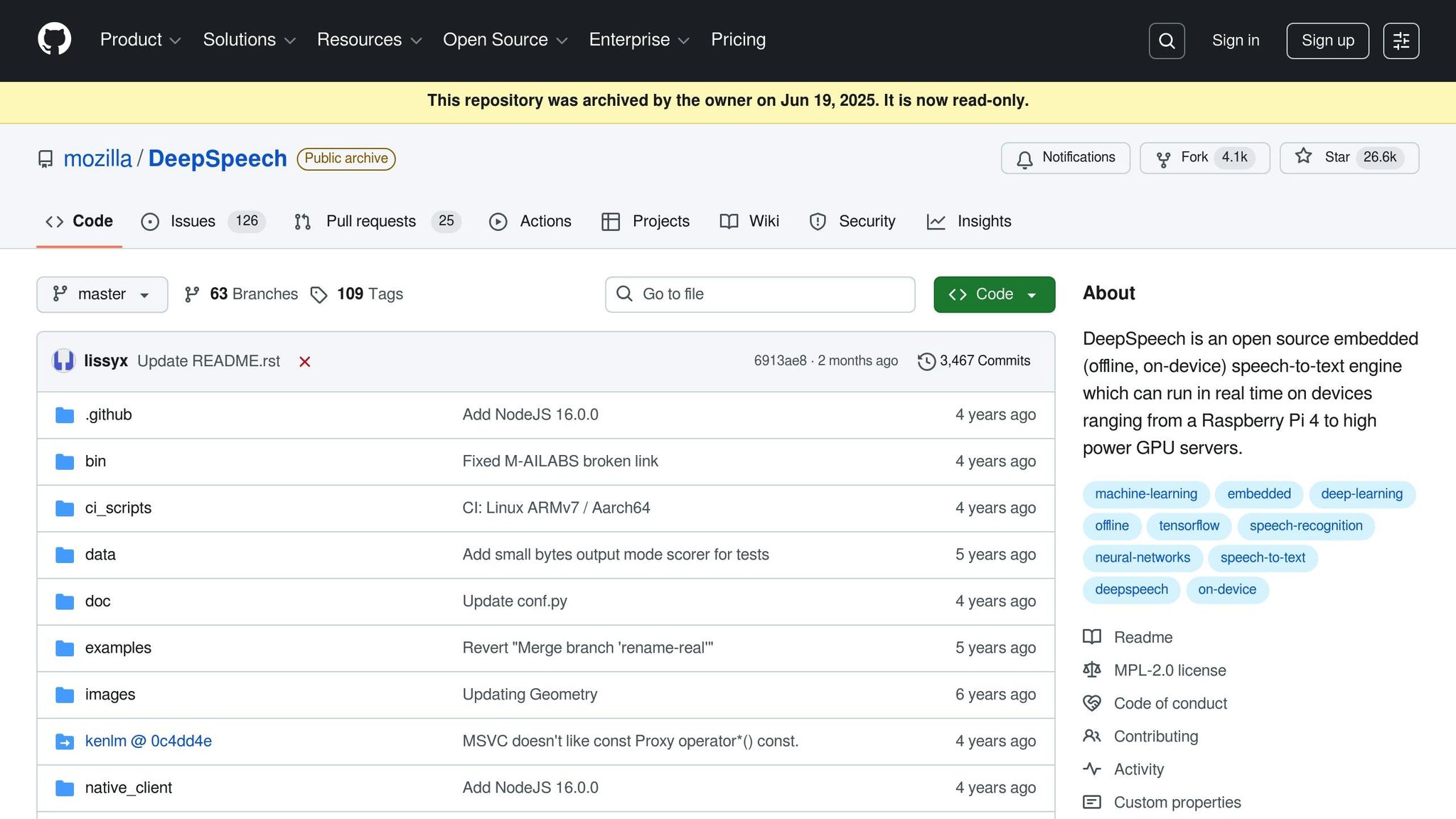Click the Custom properties icon
This screenshot has height=819, width=1456.
click(x=1092, y=802)
